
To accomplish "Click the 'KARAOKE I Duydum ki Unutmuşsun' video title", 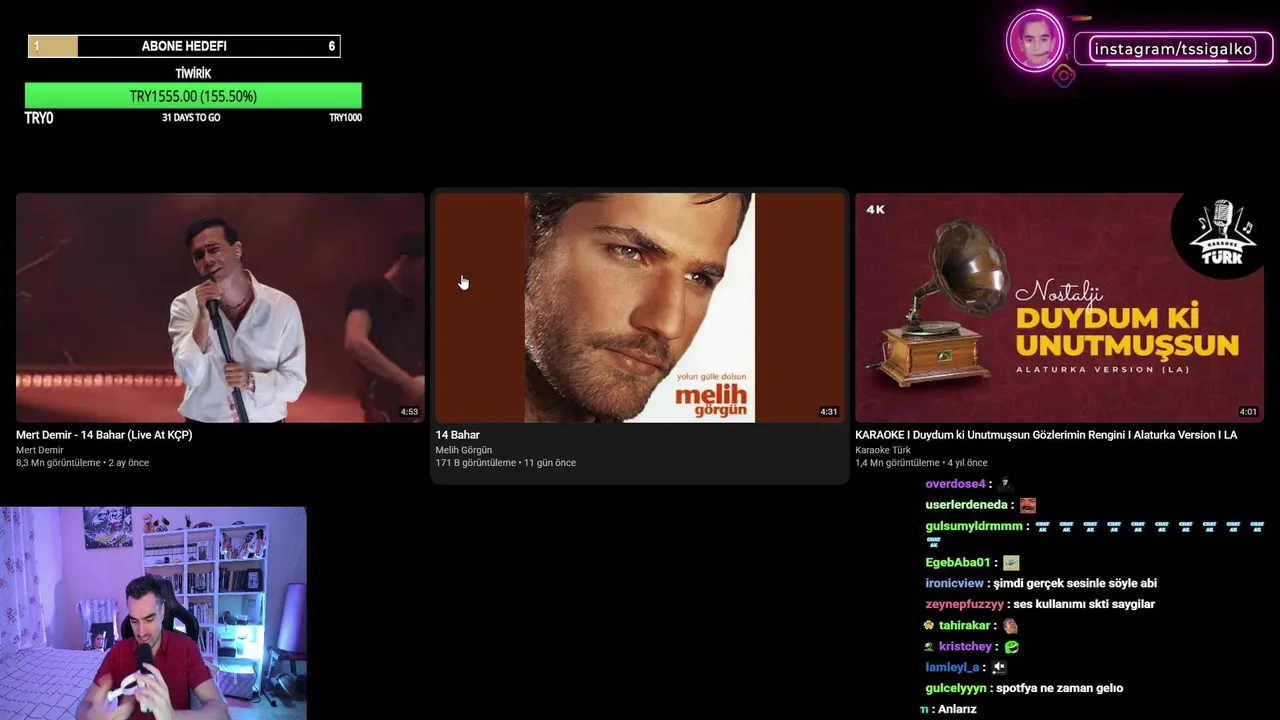I will pyautogui.click(x=1046, y=435).
